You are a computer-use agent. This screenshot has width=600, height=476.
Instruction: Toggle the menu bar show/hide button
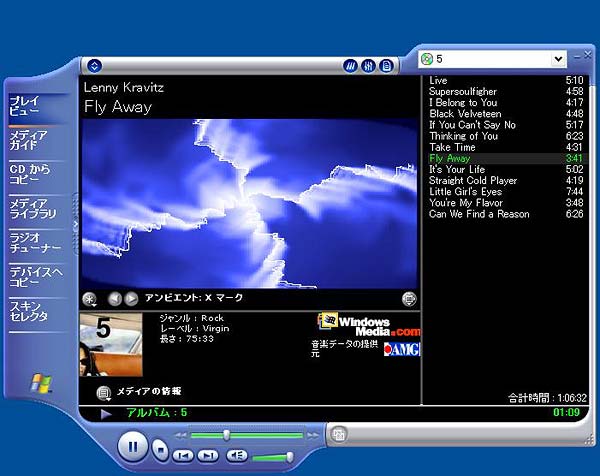point(94,66)
